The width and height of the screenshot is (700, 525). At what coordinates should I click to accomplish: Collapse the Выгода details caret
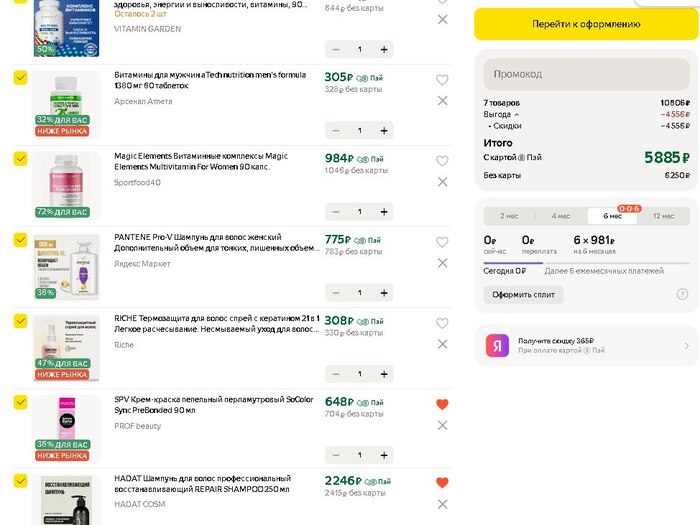[x=517, y=114]
